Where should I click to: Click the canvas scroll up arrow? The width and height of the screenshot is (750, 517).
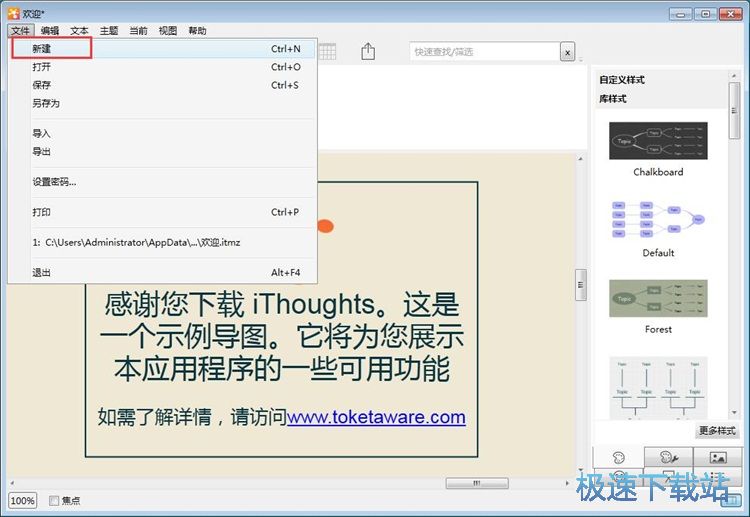point(581,159)
